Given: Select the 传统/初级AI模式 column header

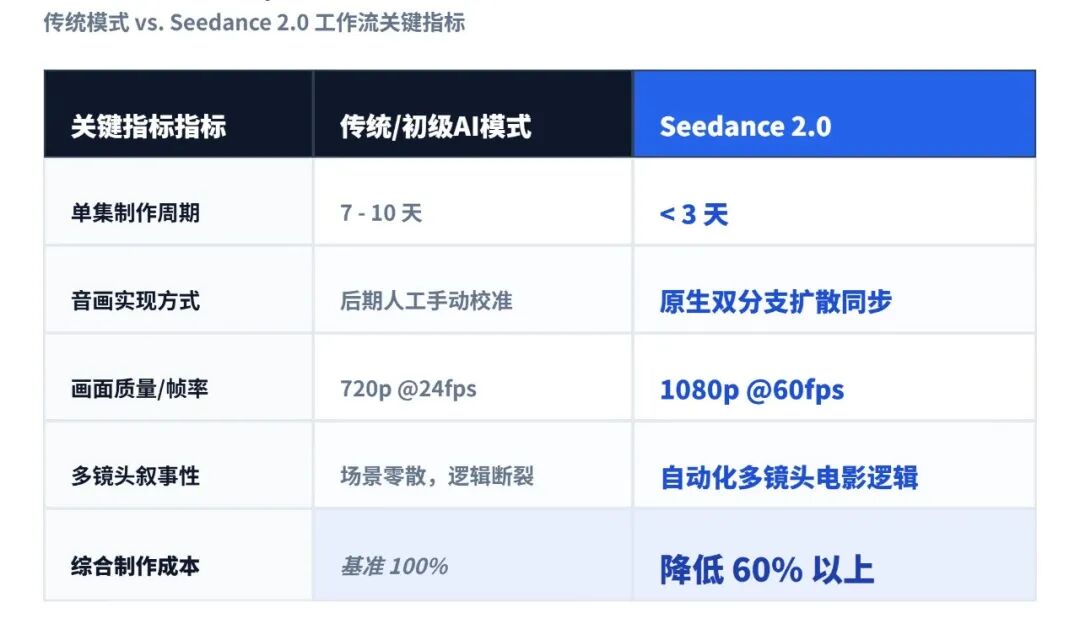Looking at the screenshot, I should 435,126.
